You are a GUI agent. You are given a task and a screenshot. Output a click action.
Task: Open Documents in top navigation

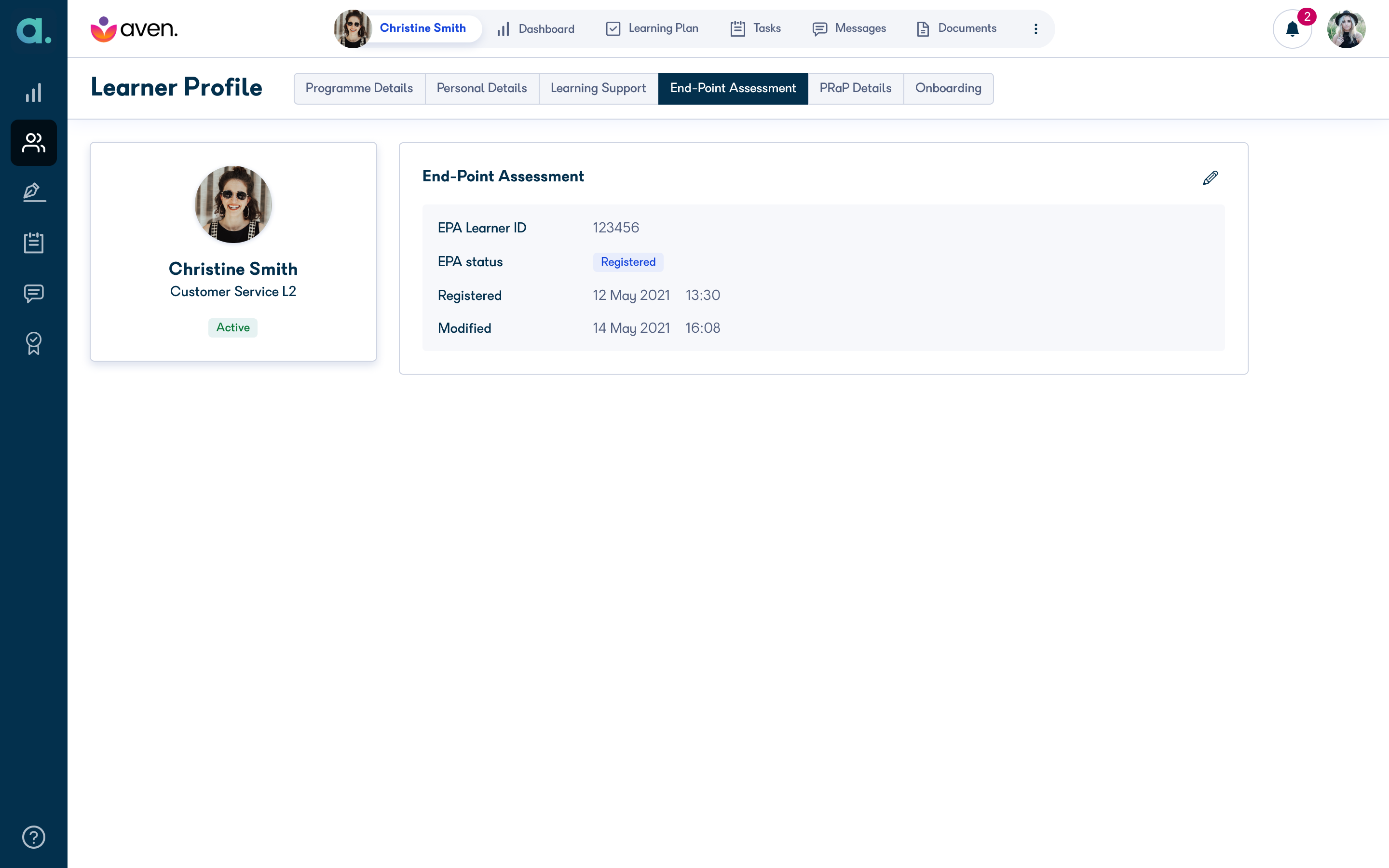point(956,29)
